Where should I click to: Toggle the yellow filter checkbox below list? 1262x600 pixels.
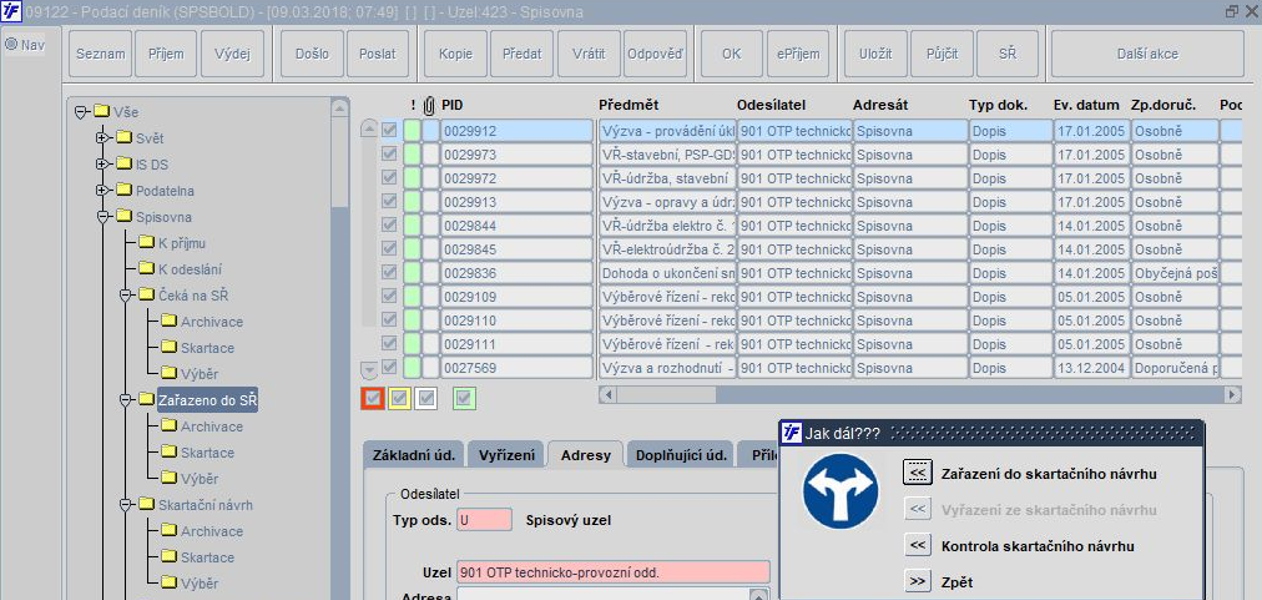[399, 398]
